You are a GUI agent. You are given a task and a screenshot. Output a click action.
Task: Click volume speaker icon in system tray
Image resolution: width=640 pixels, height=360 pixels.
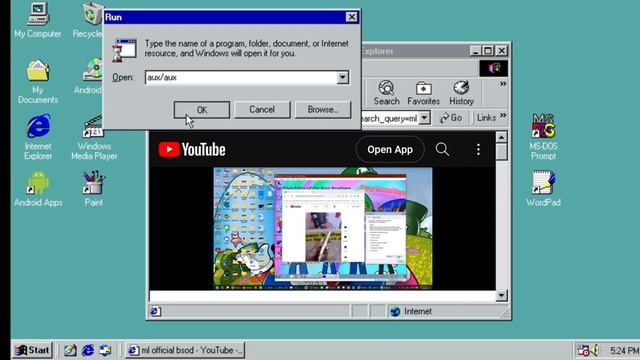coord(595,350)
